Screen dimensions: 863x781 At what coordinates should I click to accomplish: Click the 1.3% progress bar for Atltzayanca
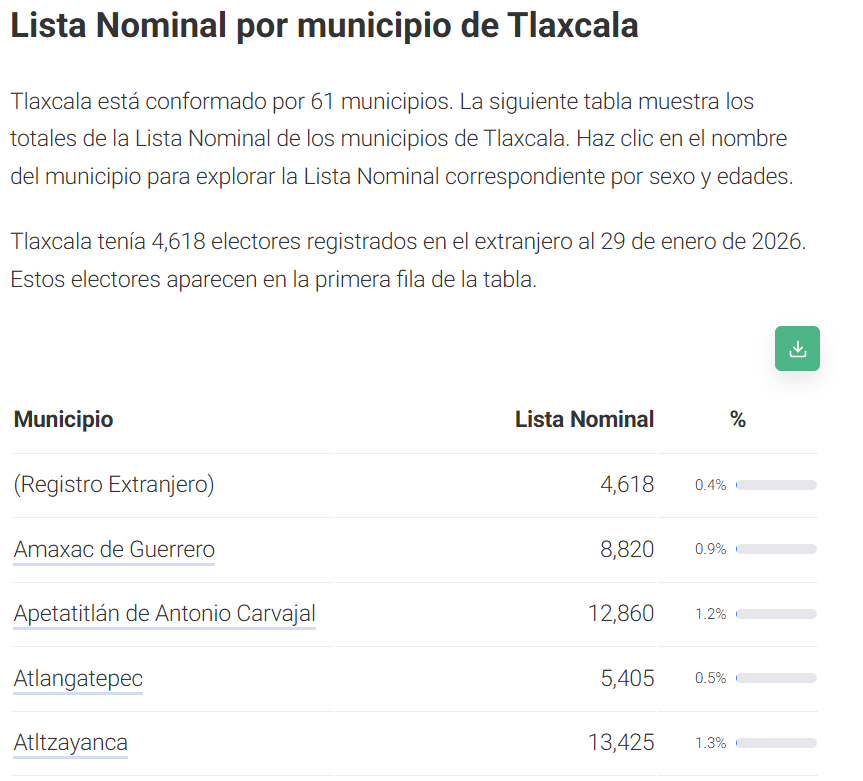(776, 743)
